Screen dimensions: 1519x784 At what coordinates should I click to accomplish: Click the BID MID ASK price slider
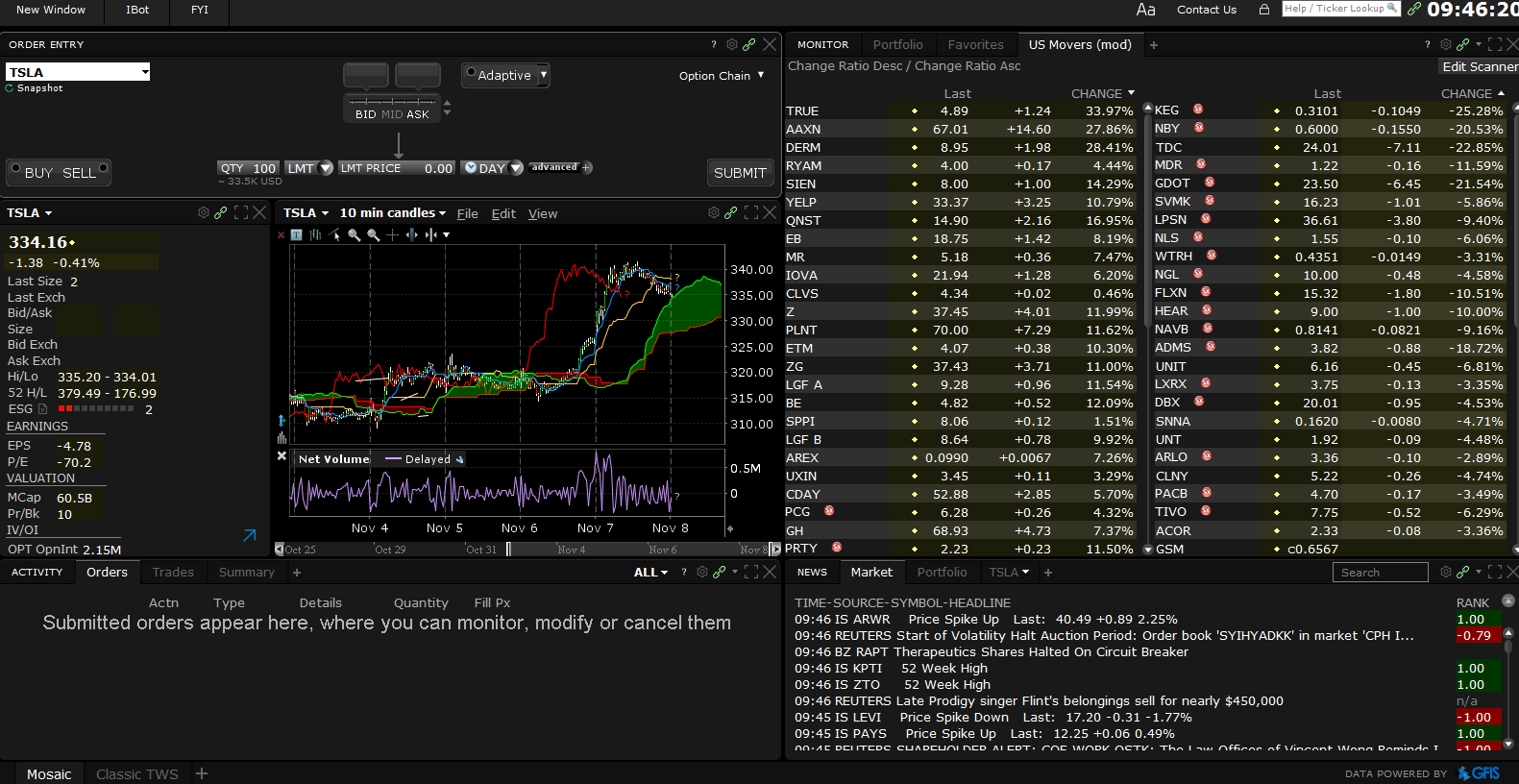pyautogui.click(x=392, y=108)
